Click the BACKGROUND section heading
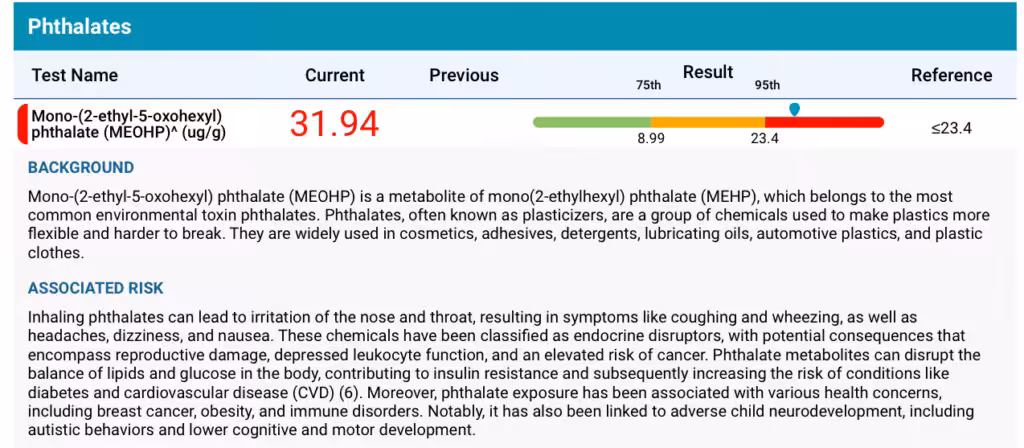The height and width of the screenshot is (448, 1024). coord(81,168)
